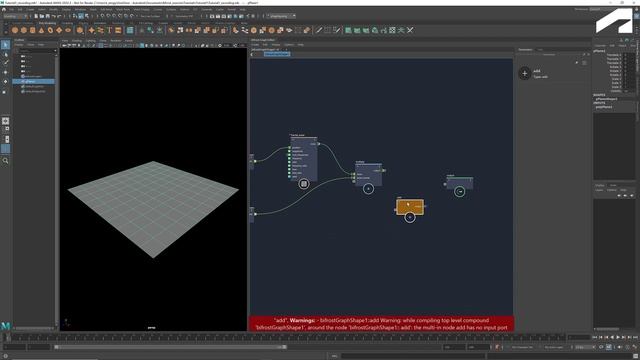
Task: Click the Open Scene icon
Action: [42, 16]
